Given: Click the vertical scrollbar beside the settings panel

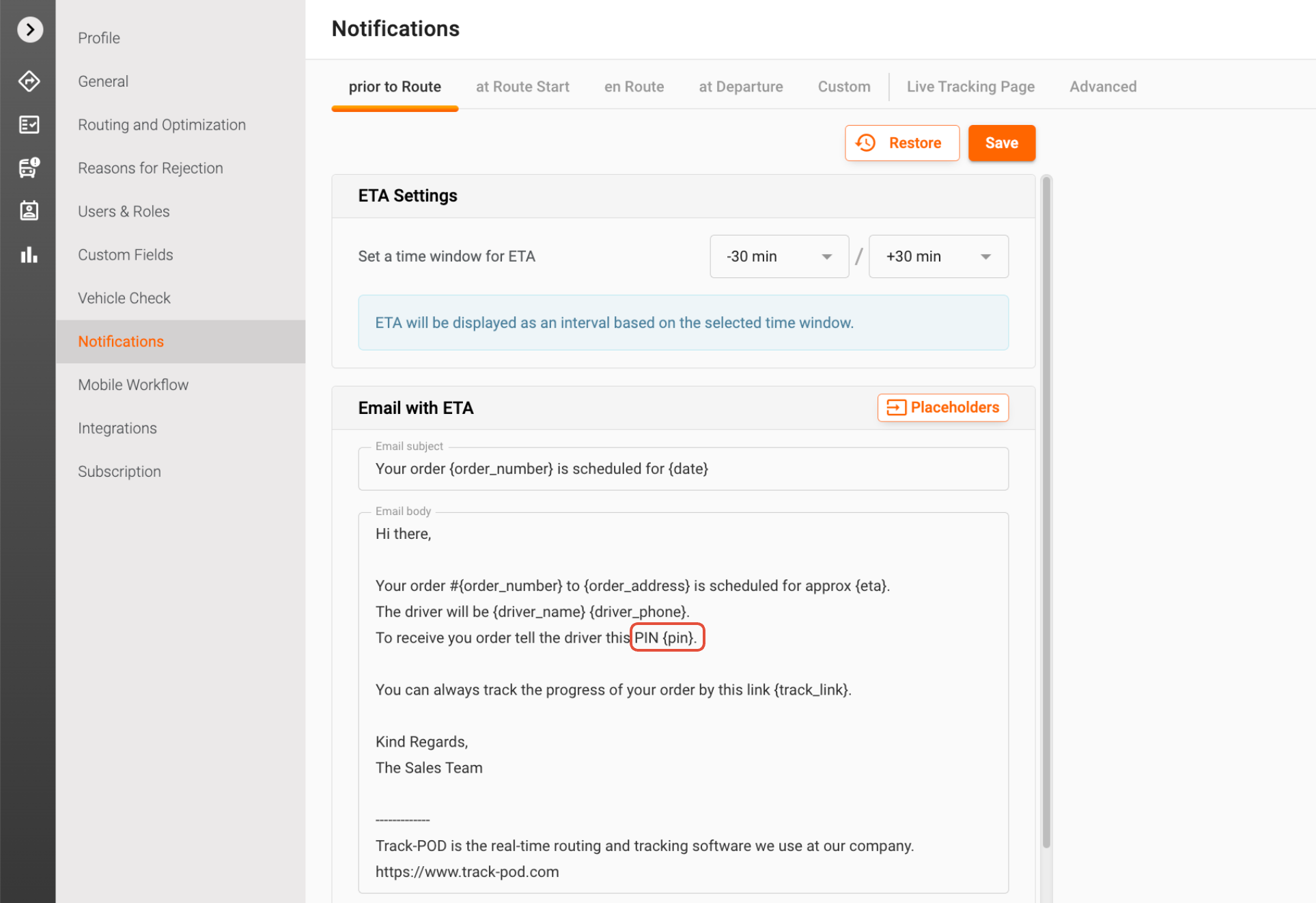Looking at the screenshot, I should [1046, 512].
